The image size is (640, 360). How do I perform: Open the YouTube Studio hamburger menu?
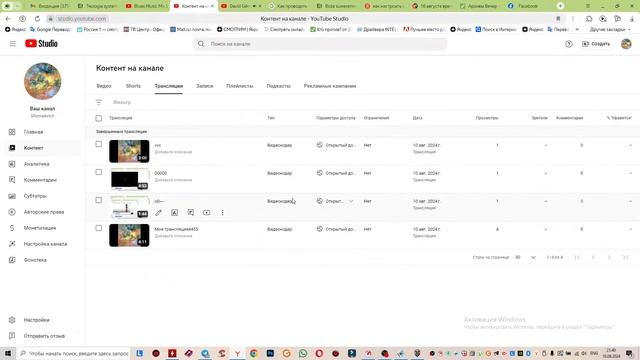(x=13, y=44)
